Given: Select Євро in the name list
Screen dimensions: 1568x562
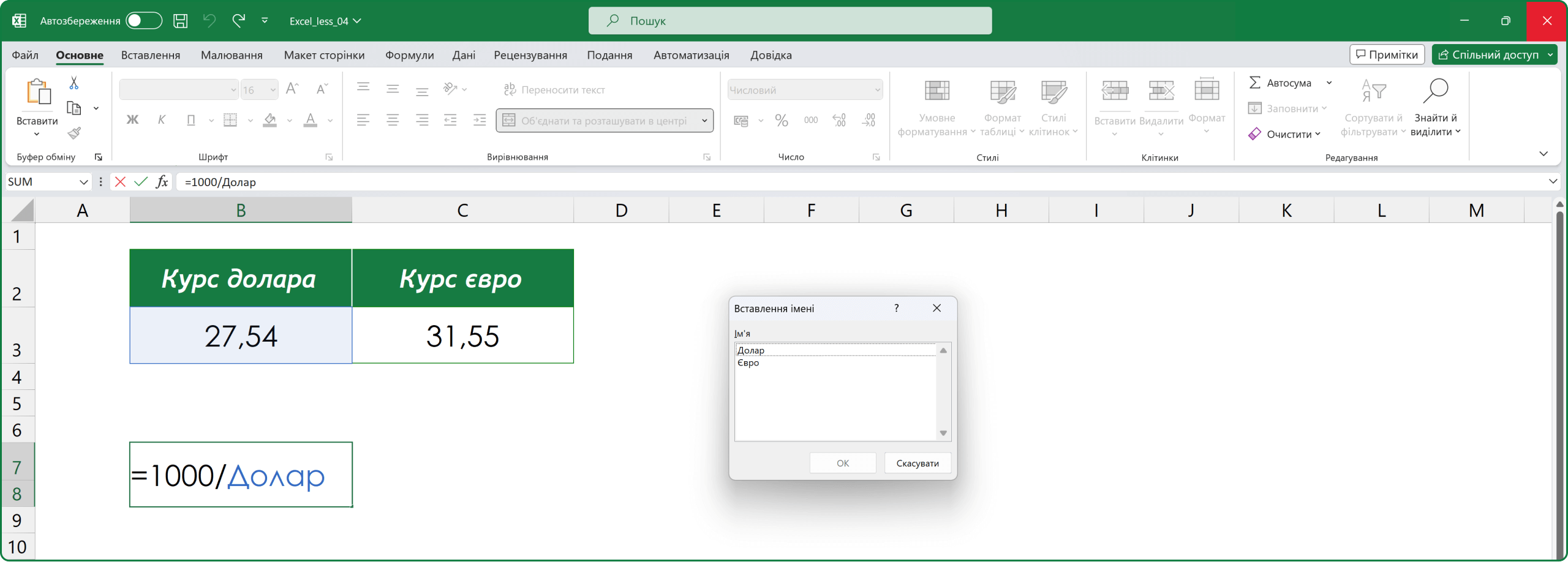Looking at the screenshot, I should coord(748,363).
